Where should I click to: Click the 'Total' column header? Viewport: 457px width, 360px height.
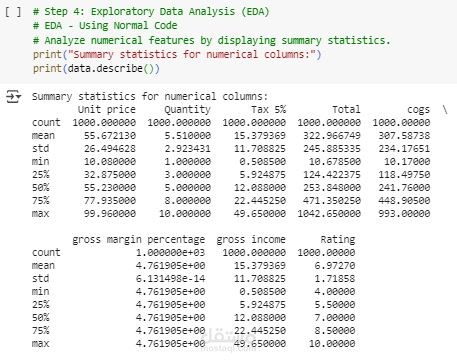click(x=346, y=110)
